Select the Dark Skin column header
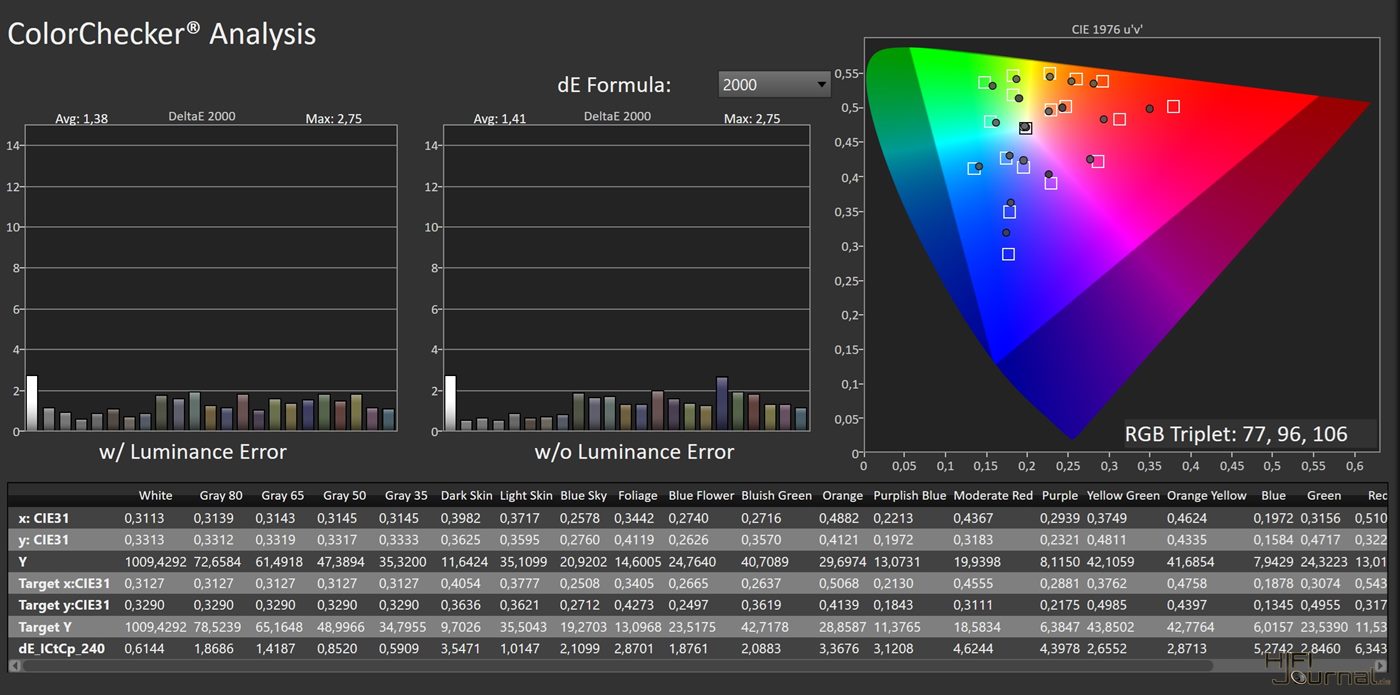This screenshot has width=1400, height=695. tap(465, 495)
